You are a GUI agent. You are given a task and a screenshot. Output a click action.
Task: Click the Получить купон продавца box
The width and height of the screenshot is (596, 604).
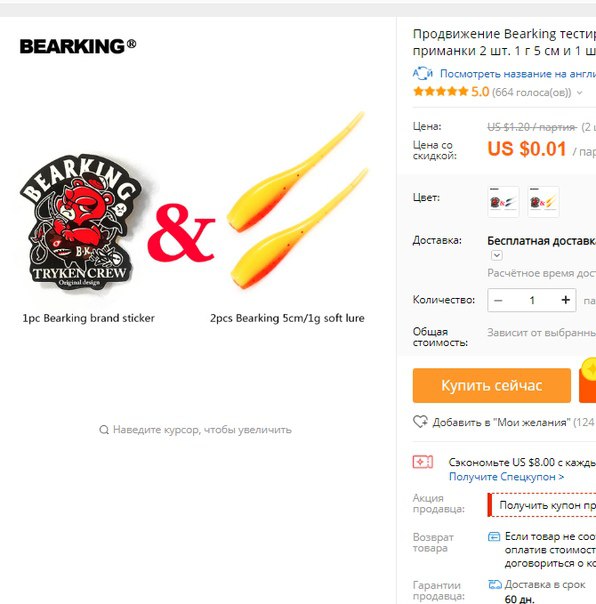point(542,505)
